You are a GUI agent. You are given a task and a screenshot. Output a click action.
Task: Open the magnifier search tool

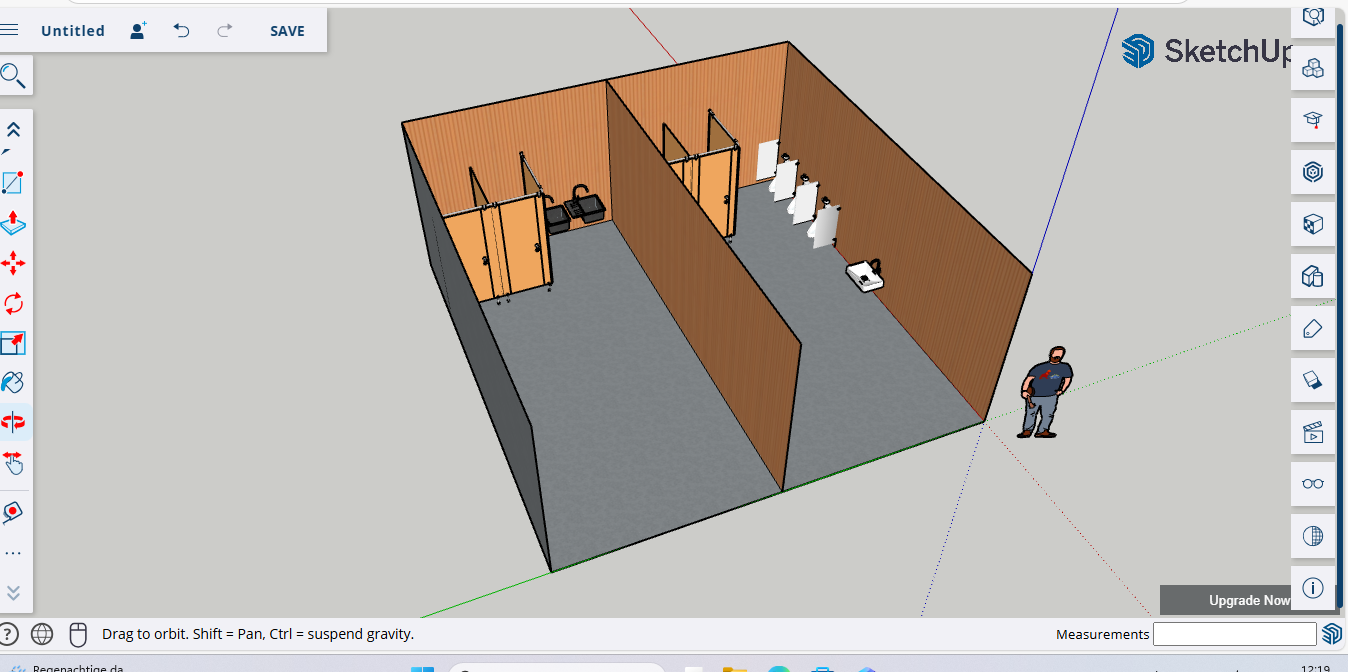13,75
